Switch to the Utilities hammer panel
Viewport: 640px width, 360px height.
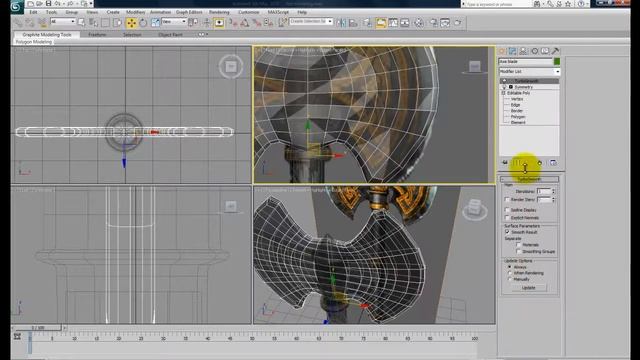pyautogui.click(x=555, y=51)
